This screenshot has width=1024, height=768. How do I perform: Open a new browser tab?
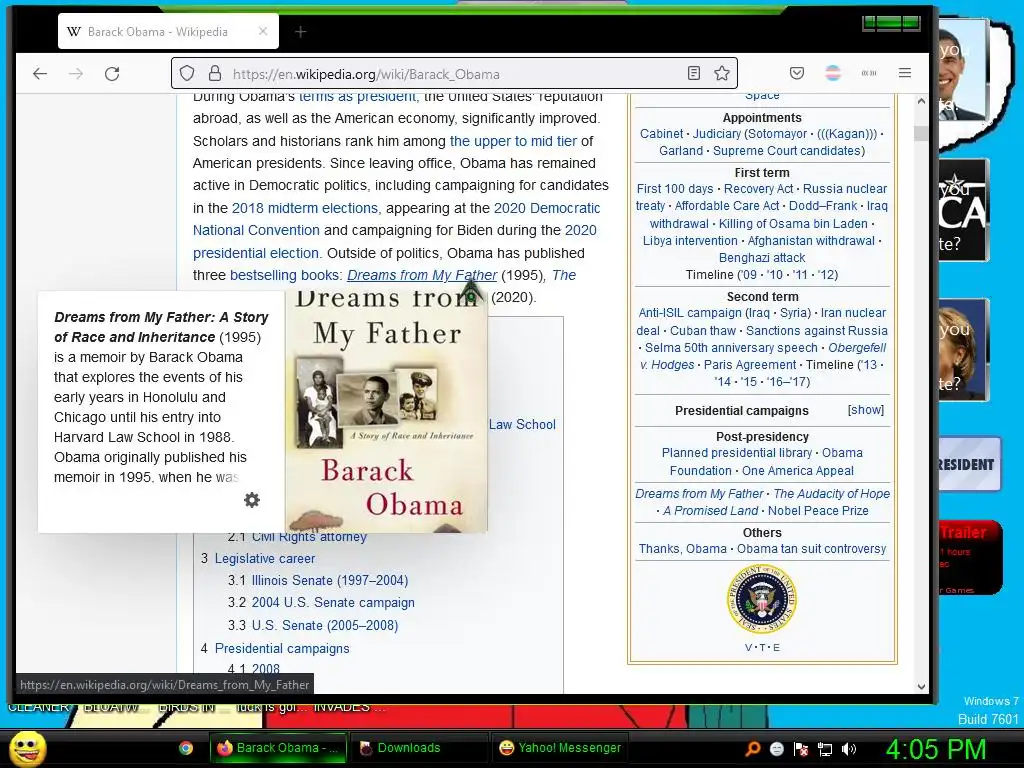pyautogui.click(x=300, y=31)
